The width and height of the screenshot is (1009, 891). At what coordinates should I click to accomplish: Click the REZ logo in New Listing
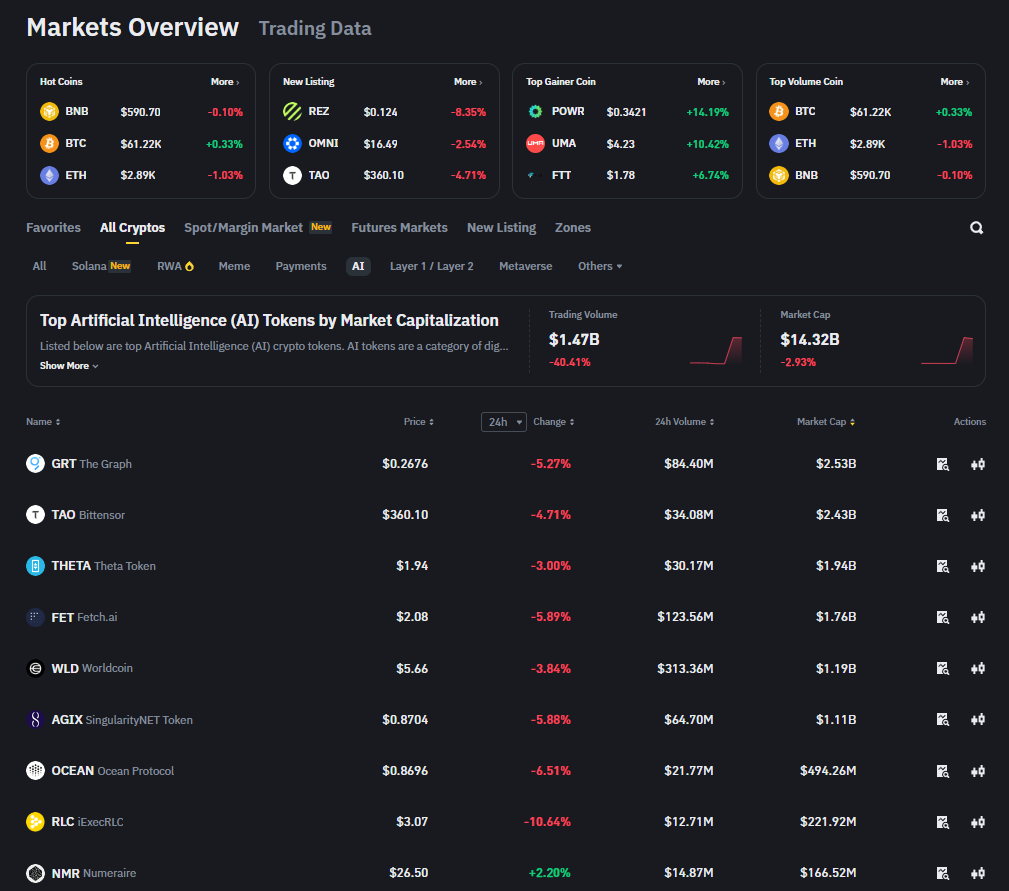point(292,111)
